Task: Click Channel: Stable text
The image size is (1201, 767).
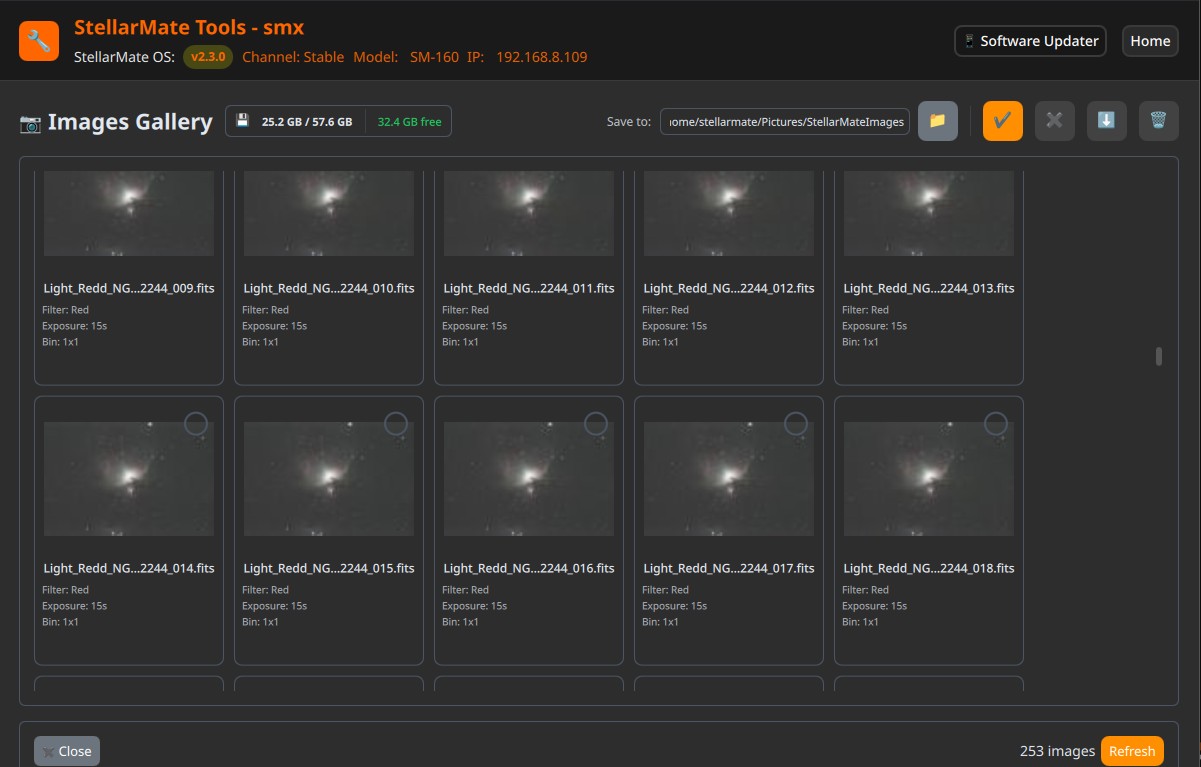Action: pos(293,57)
